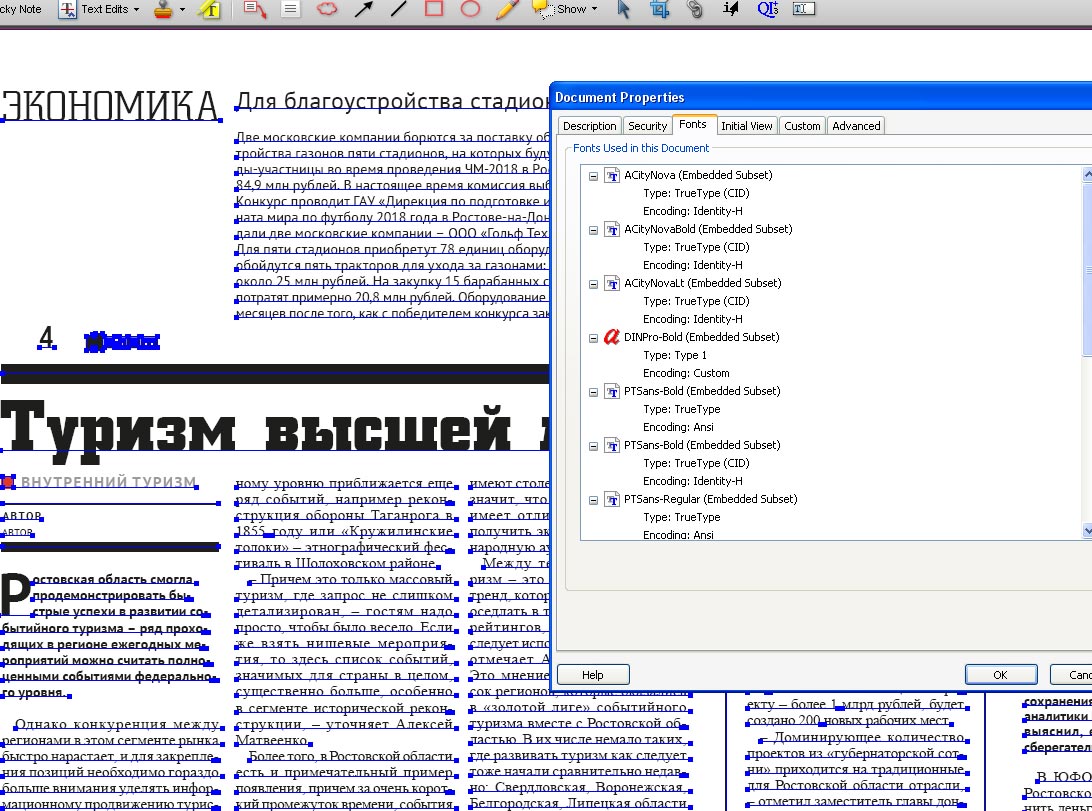Viewport: 1092px width, 811px height.
Task: Select the Crop tool icon
Action: [659, 10]
